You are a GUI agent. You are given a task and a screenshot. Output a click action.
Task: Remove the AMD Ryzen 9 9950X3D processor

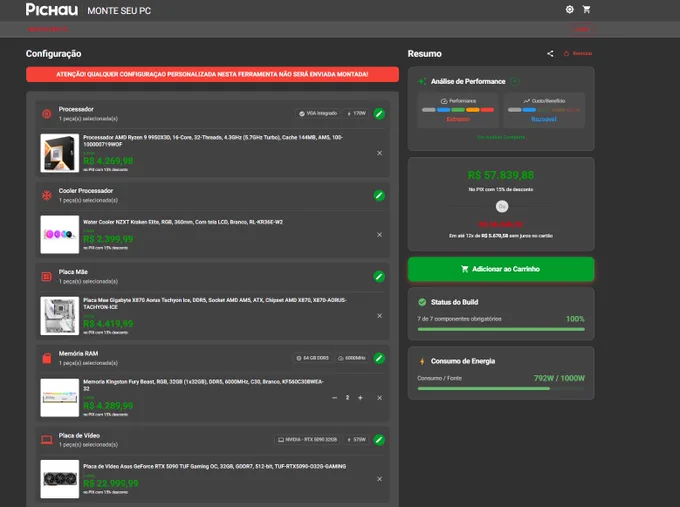pos(379,153)
